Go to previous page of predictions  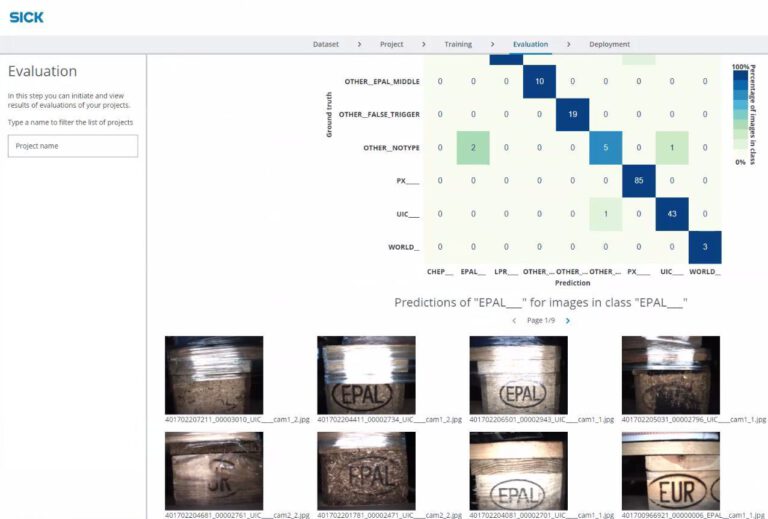(514, 321)
